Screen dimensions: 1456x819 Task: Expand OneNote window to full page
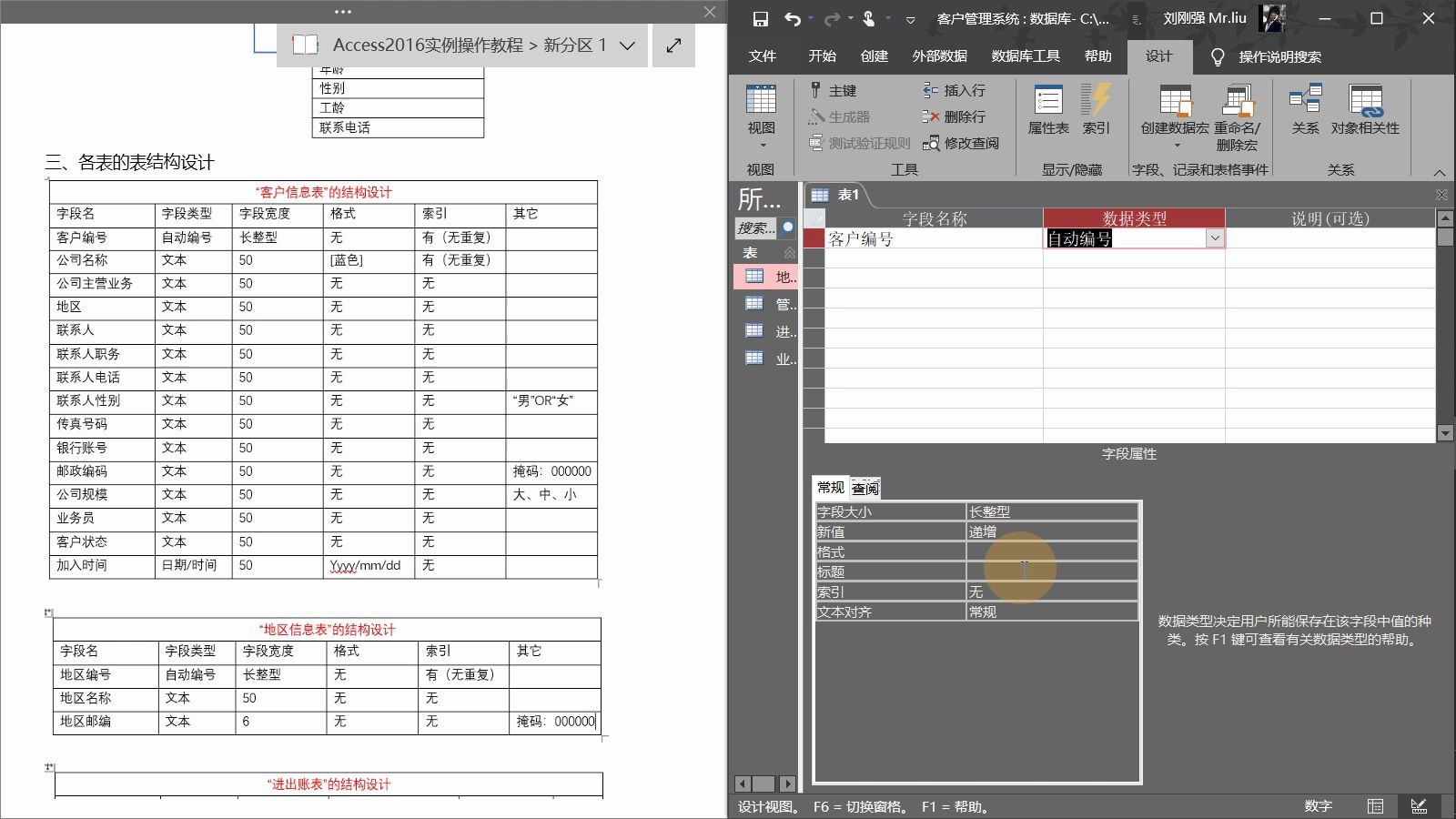click(x=673, y=45)
